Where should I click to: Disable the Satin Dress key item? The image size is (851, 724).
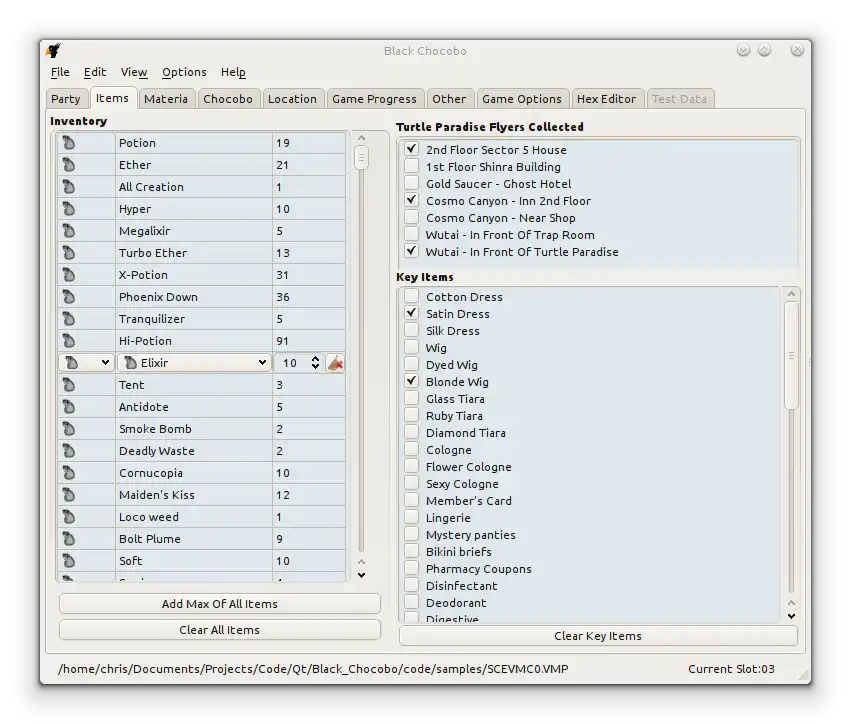click(x=411, y=313)
